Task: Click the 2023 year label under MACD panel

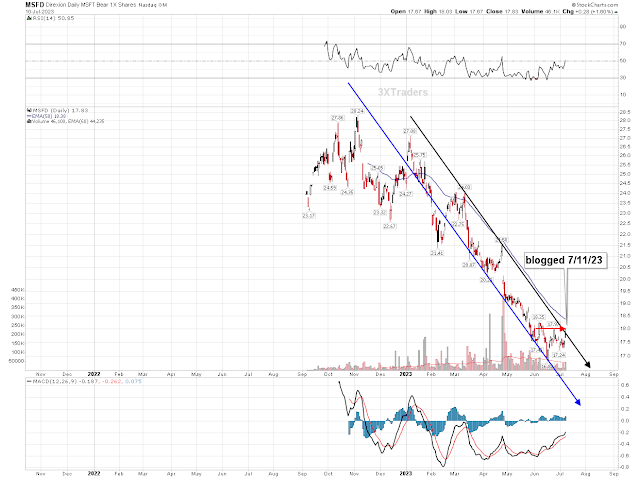Action: pyautogui.click(x=406, y=474)
